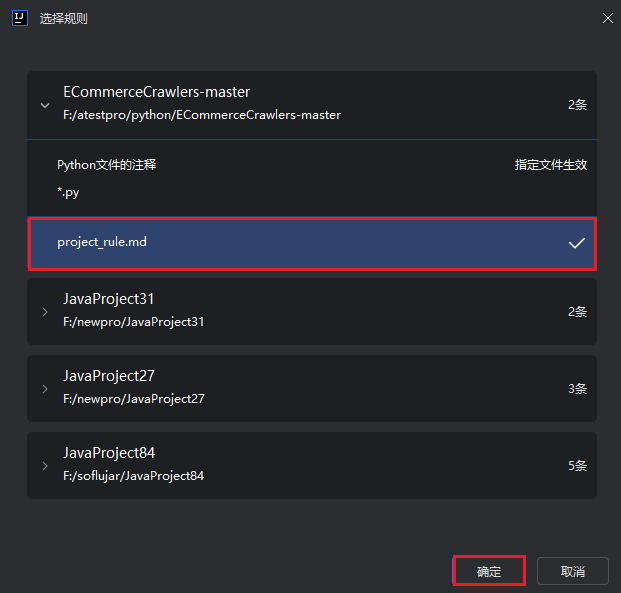Click the 指定文件生效 label
The width and height of the screenshot is (621, 593).
click(550, 165)
